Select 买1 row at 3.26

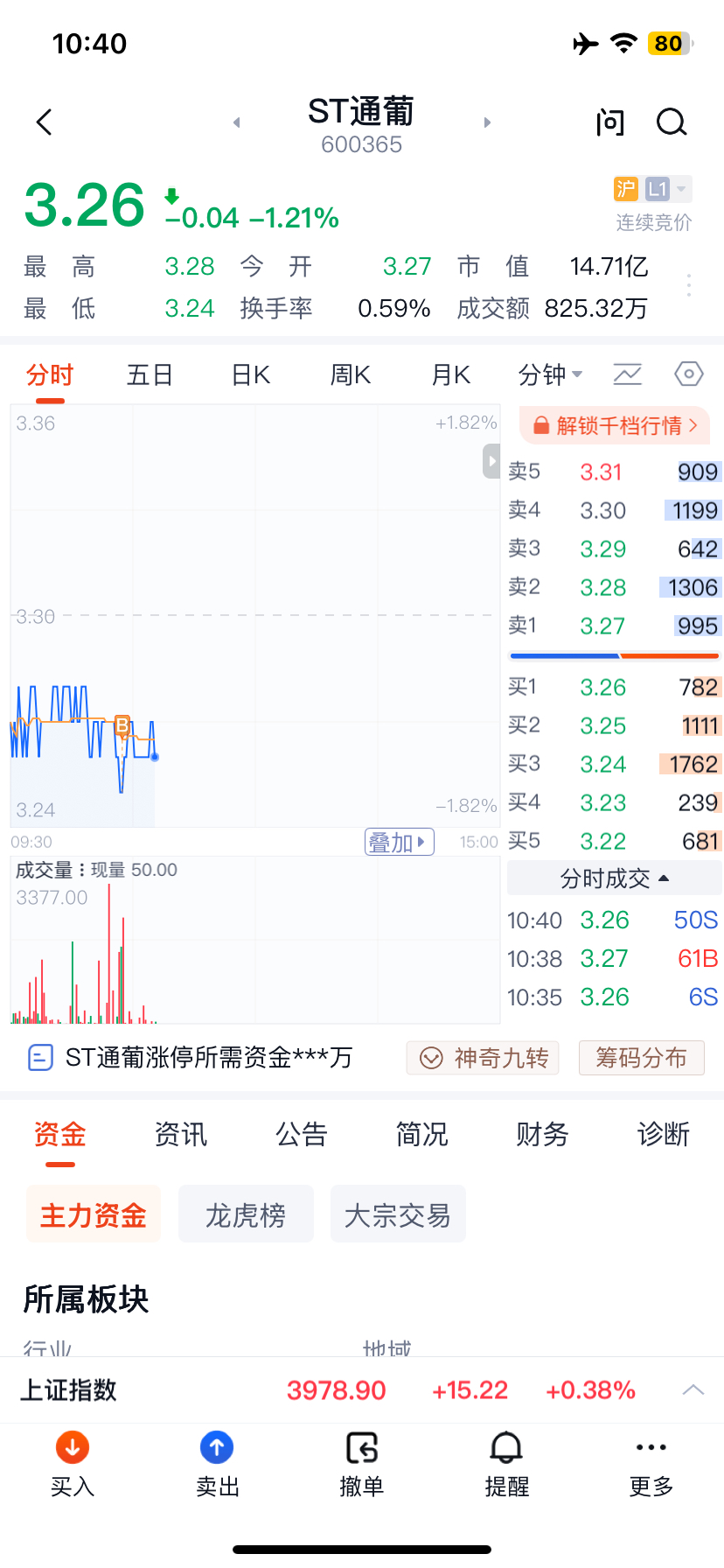click(x=615, y=687)
